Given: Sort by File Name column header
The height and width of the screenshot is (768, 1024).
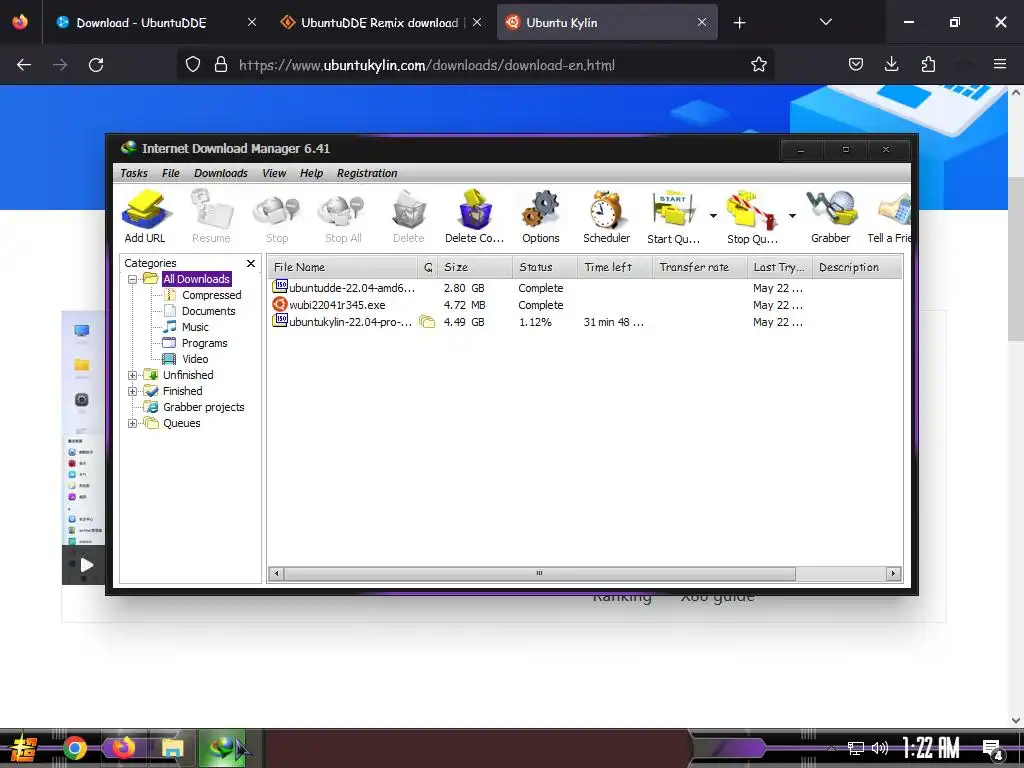Looking at the screenshot, I should click(342, 267).
